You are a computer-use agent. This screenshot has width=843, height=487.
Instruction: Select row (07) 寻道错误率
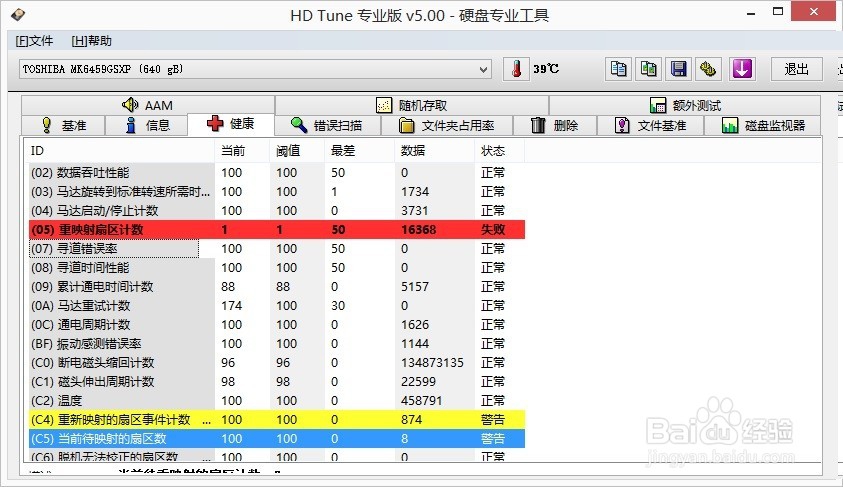point(277,248)
